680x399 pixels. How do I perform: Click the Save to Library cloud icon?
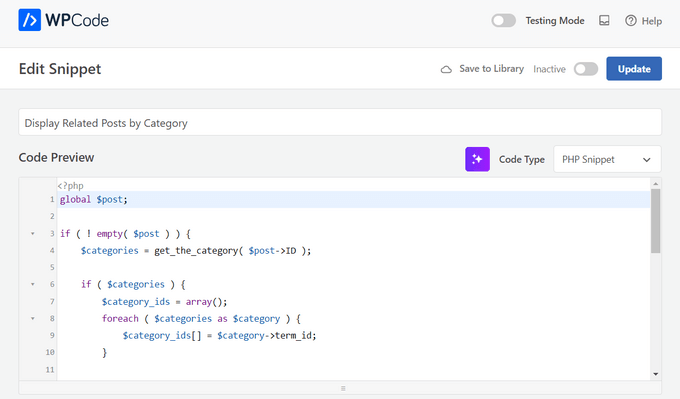coord(446,69)
